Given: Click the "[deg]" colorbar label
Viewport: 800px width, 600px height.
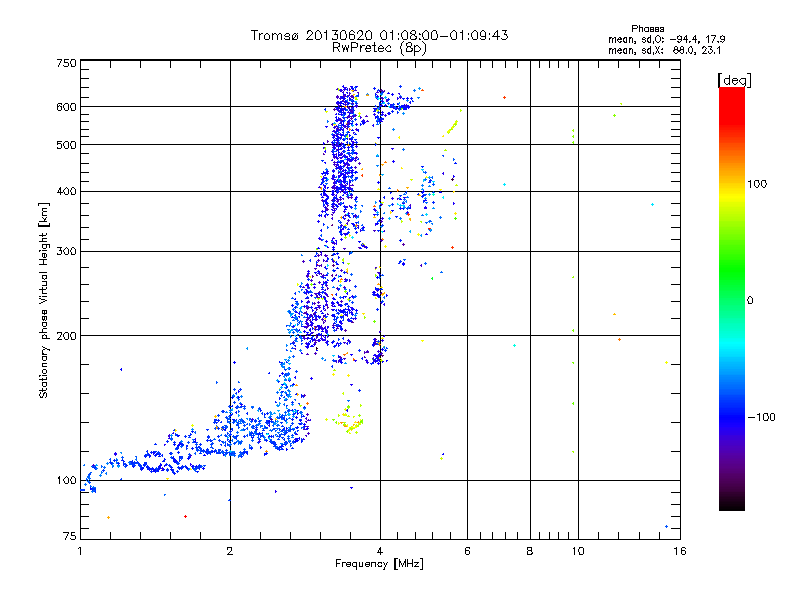Looking at the screenshot, I should click(x=734, y=80).
